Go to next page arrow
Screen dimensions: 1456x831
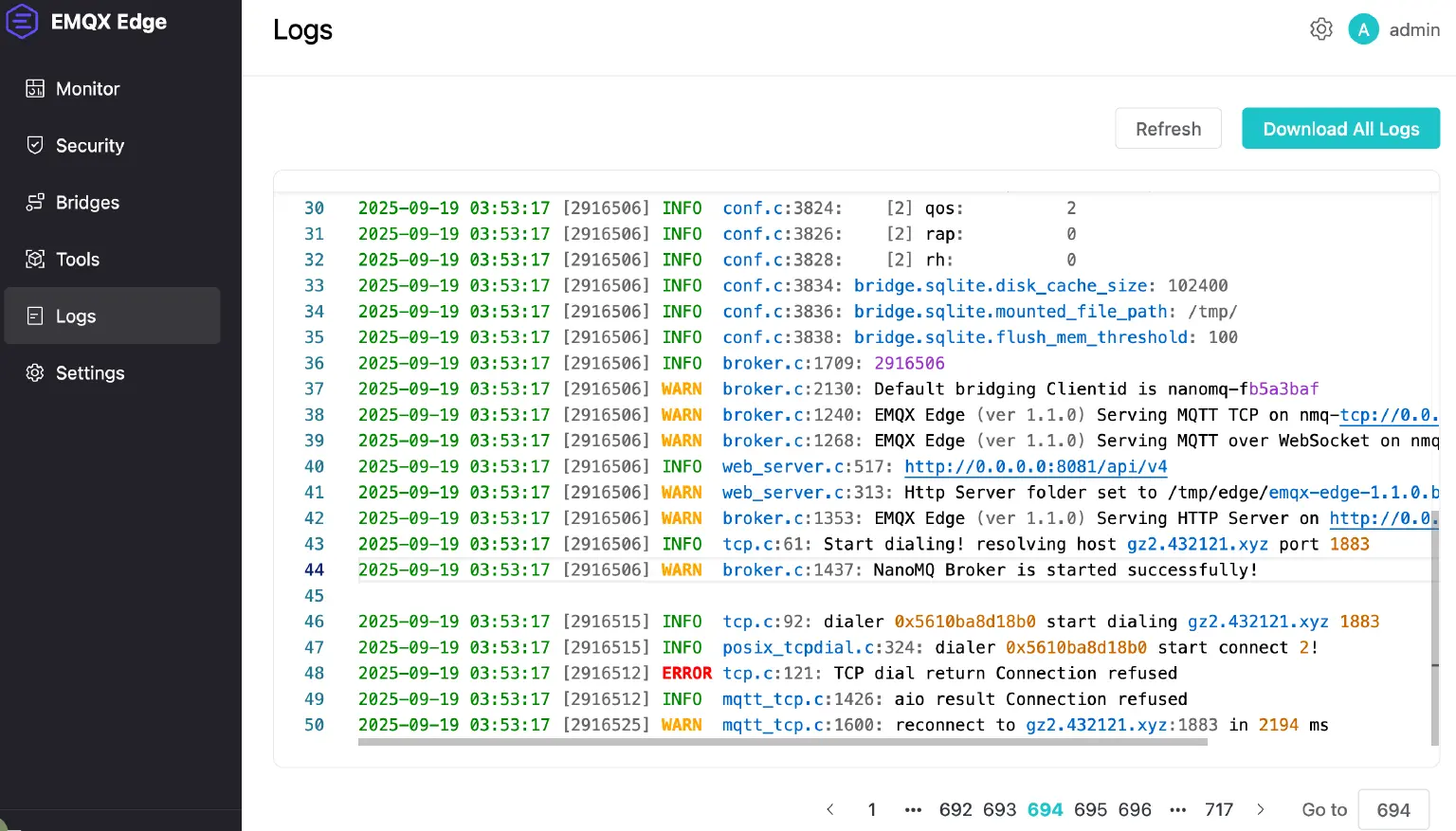tap(1260, 809)
